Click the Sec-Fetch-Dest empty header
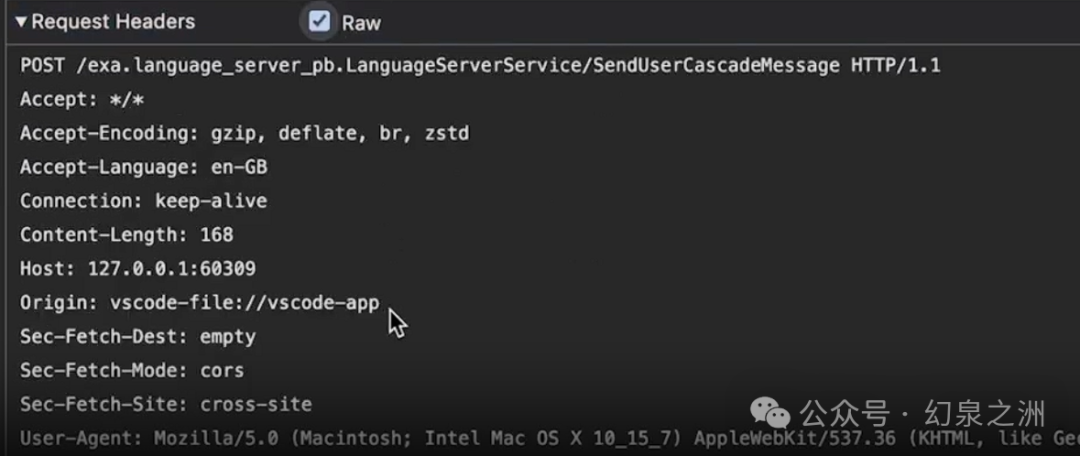The image size is (1080, 456). click(x=138, y=337)
